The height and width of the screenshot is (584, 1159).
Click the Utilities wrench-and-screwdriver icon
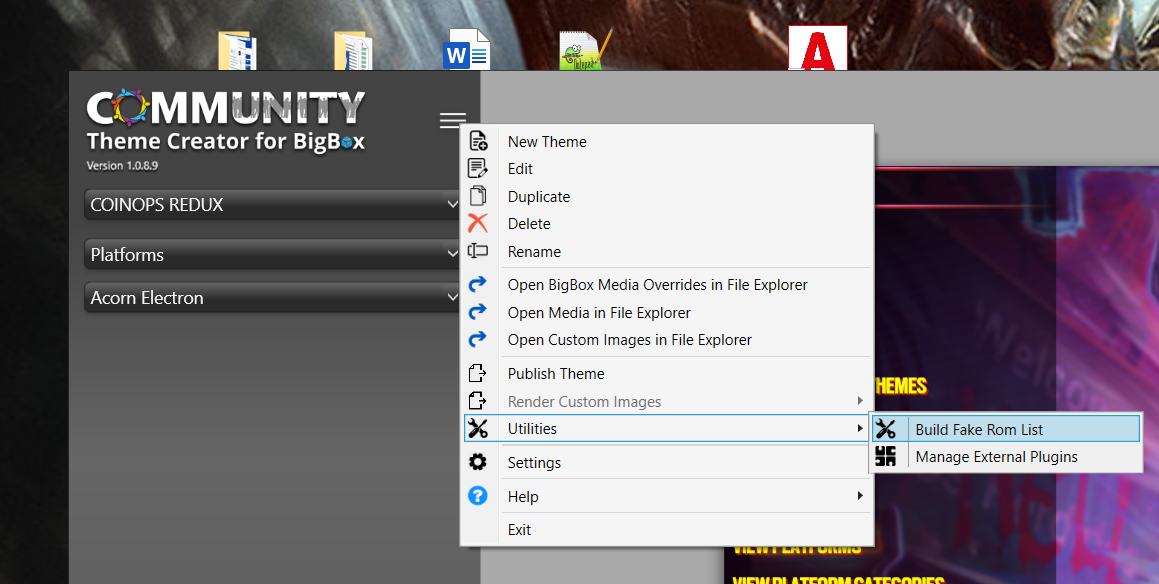(478, 428)
